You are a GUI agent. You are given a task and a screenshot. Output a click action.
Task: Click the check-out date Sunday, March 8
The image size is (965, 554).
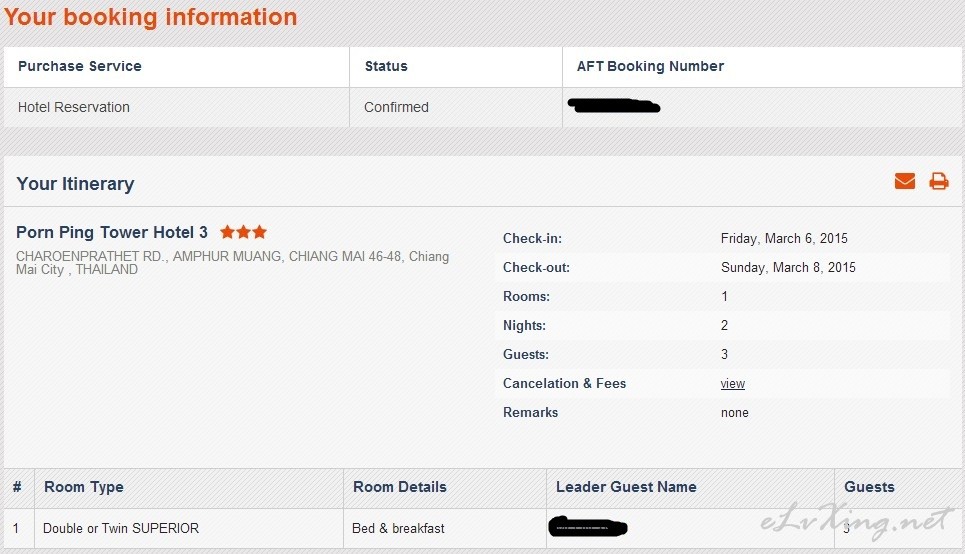point(788,267)
